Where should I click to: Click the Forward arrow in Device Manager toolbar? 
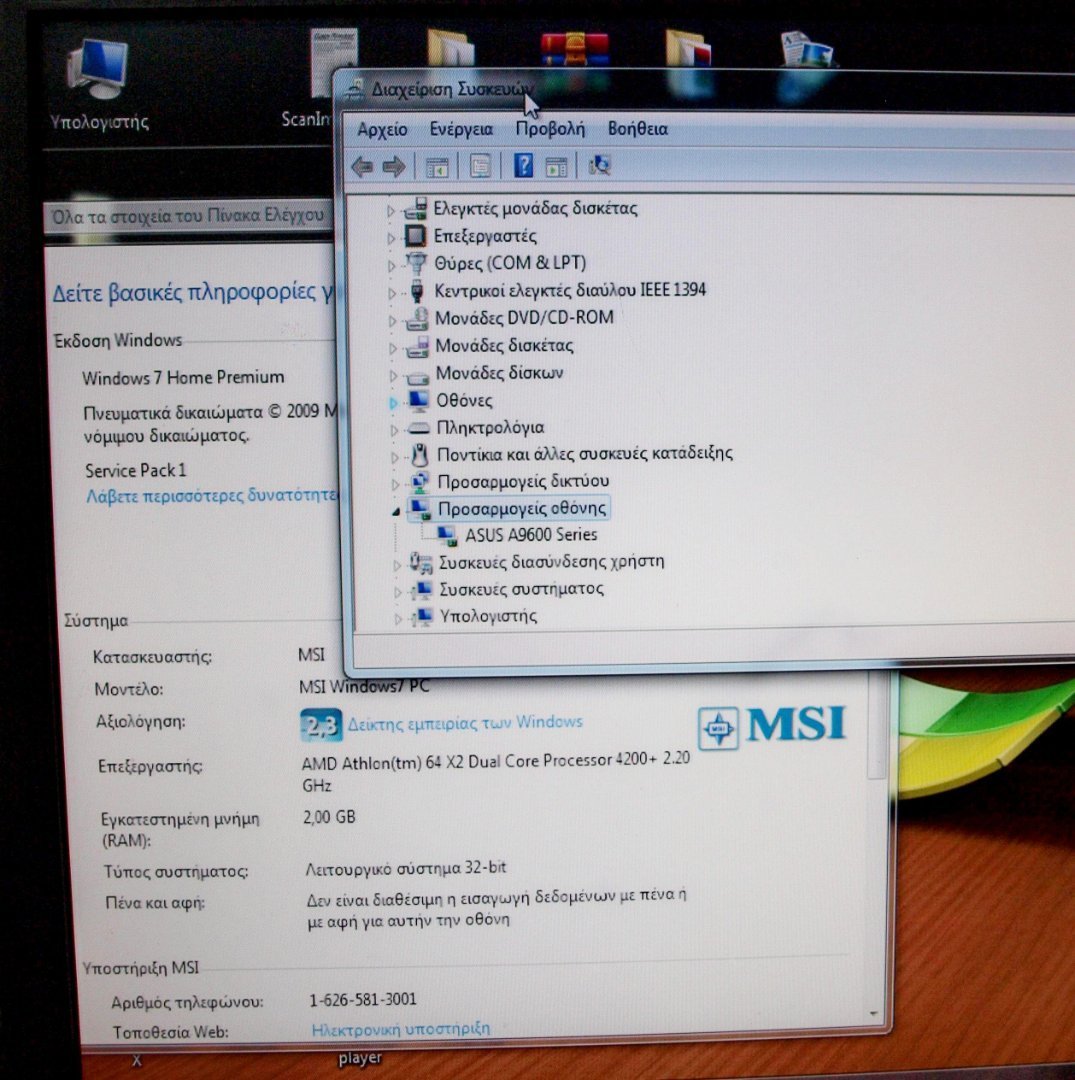click(x=394, y=166)
